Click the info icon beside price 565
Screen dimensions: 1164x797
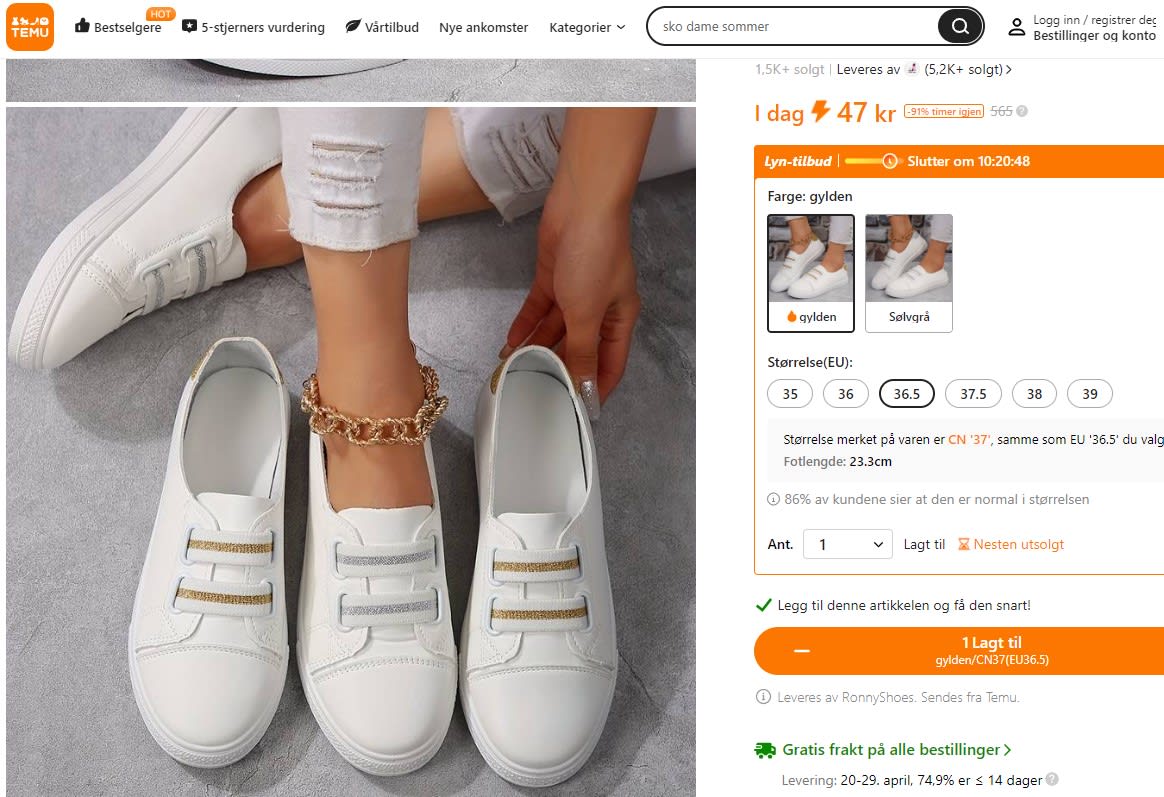click(x=1022, y=112)
